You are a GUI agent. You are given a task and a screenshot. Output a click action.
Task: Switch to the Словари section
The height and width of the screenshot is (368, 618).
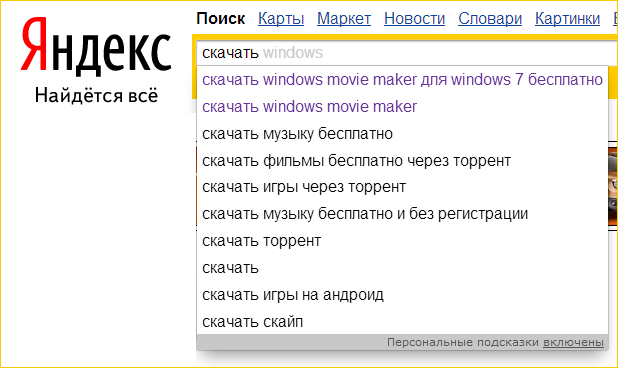click(x=490, y=19)
